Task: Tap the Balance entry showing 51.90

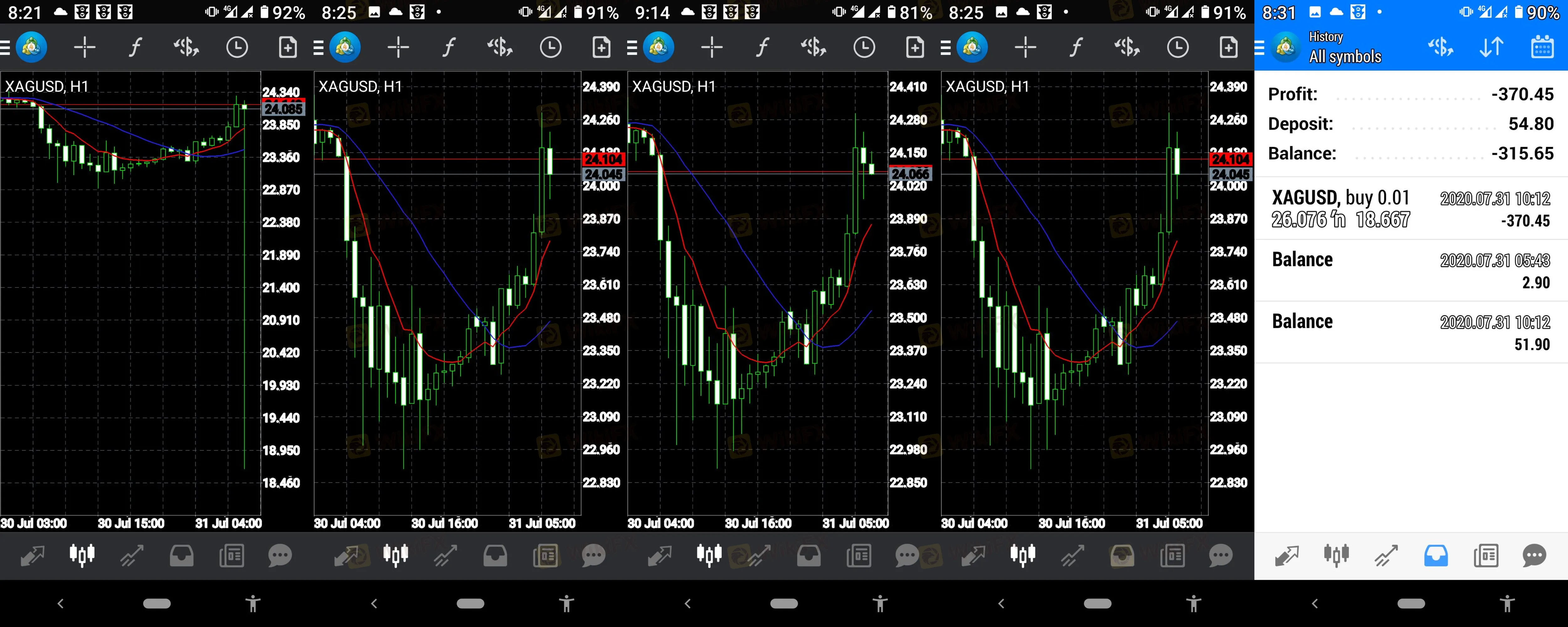Action: tap(1410, 332)
